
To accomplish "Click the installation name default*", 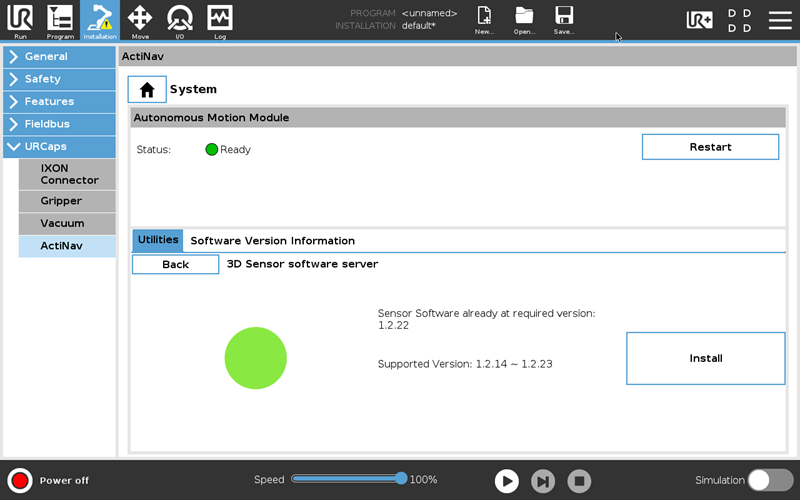I will 418,26.
